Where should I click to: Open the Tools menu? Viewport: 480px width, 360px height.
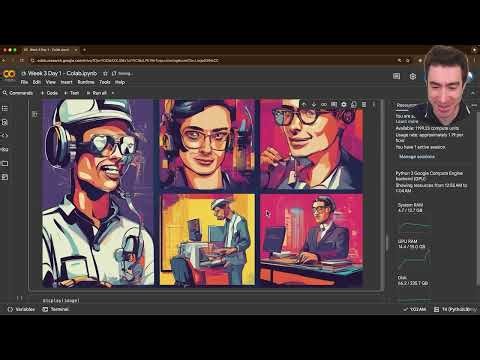(105, 82)
